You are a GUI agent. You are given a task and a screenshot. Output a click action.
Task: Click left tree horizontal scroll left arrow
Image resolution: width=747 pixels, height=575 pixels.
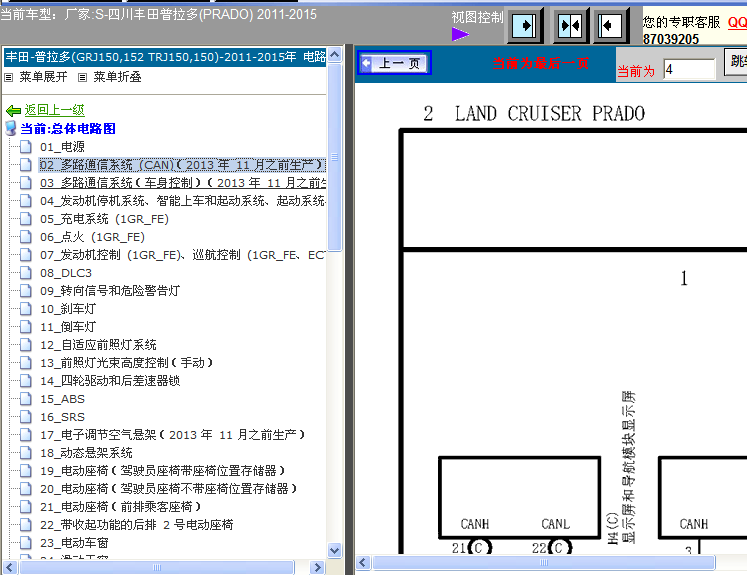pyautogui.click(x=10, y=567)
